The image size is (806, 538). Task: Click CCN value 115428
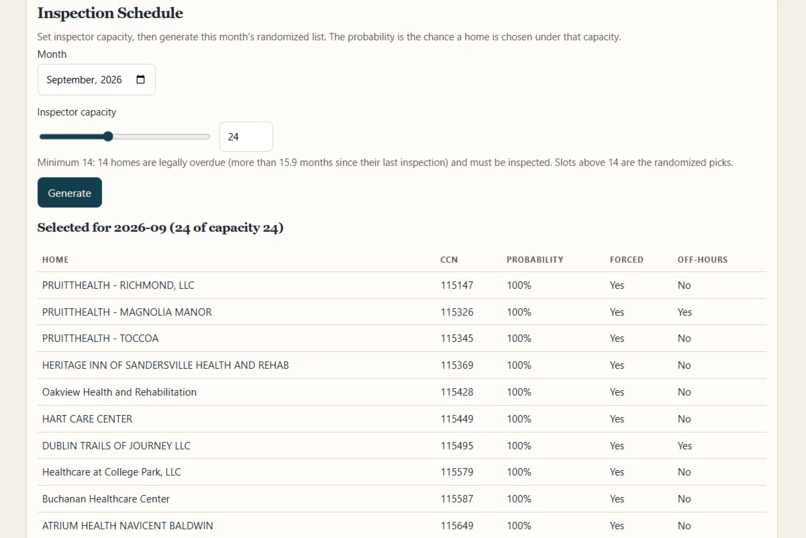pyautogui.click(x=456, y=392)
